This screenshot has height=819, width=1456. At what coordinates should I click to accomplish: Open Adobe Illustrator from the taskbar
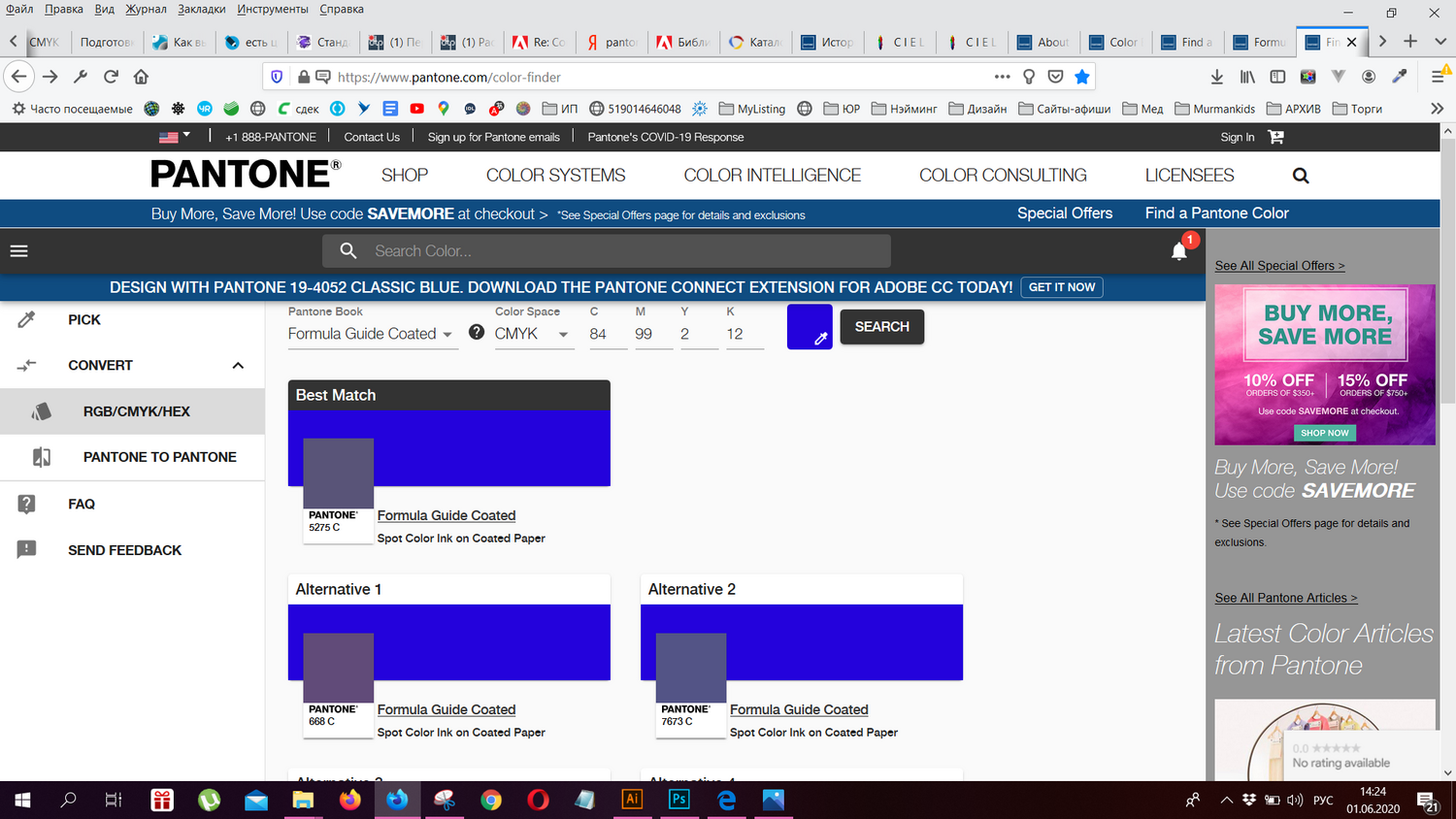pos(632,800)
